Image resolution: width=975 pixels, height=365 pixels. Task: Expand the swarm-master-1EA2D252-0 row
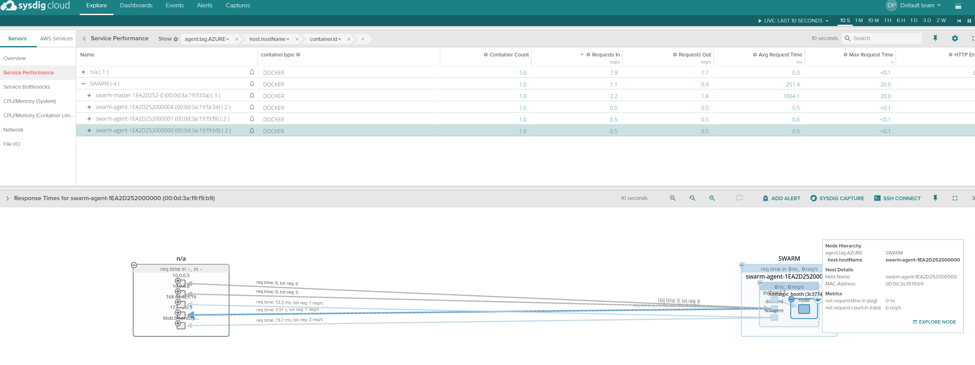click(90, 96)
